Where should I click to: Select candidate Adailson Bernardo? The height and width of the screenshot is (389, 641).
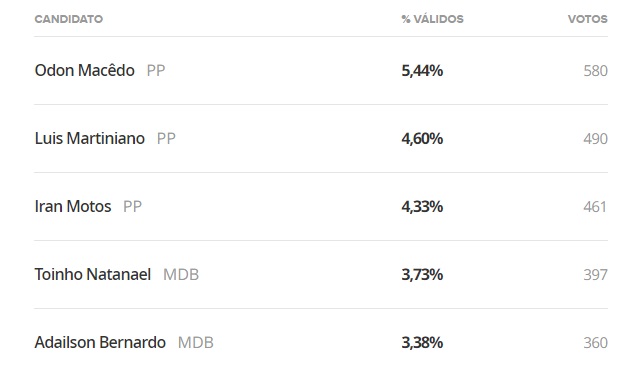click(x=100, y=342)
